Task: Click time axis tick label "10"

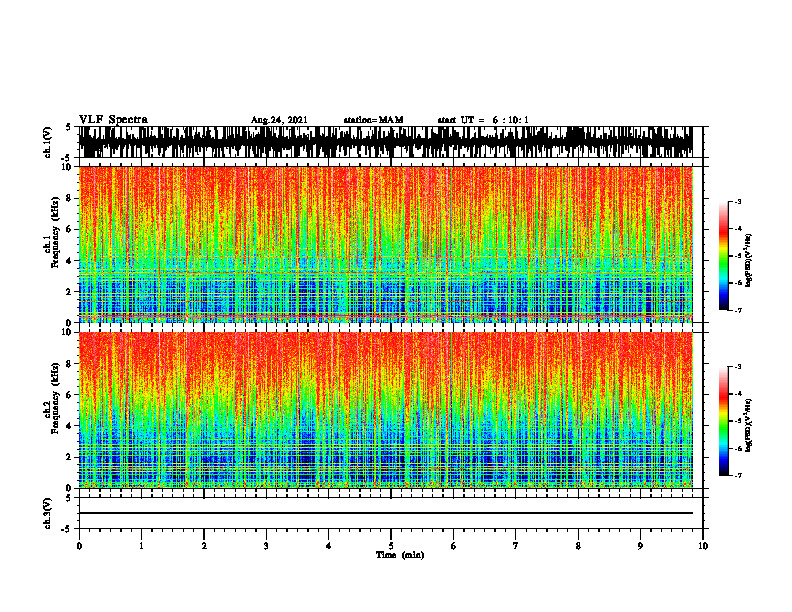Action: click(703, 546)
